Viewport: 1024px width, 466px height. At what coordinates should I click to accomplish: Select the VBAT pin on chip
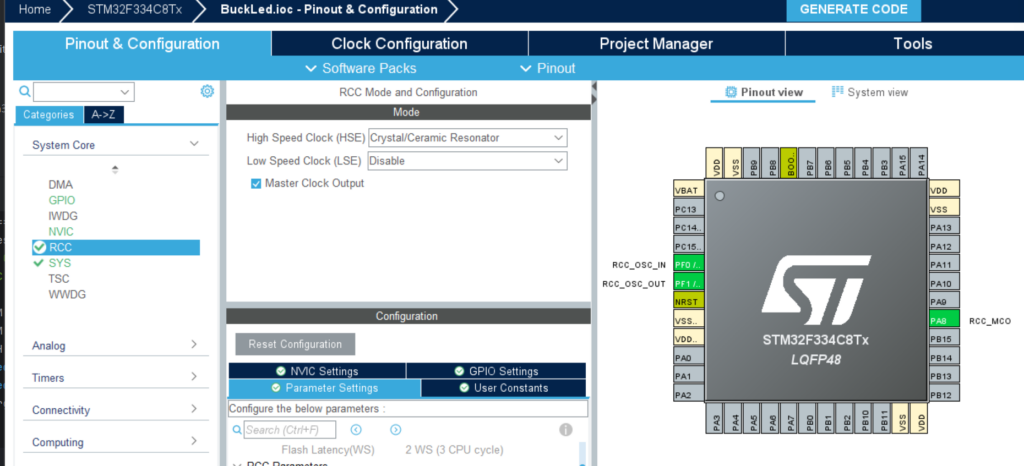(689, 191)
